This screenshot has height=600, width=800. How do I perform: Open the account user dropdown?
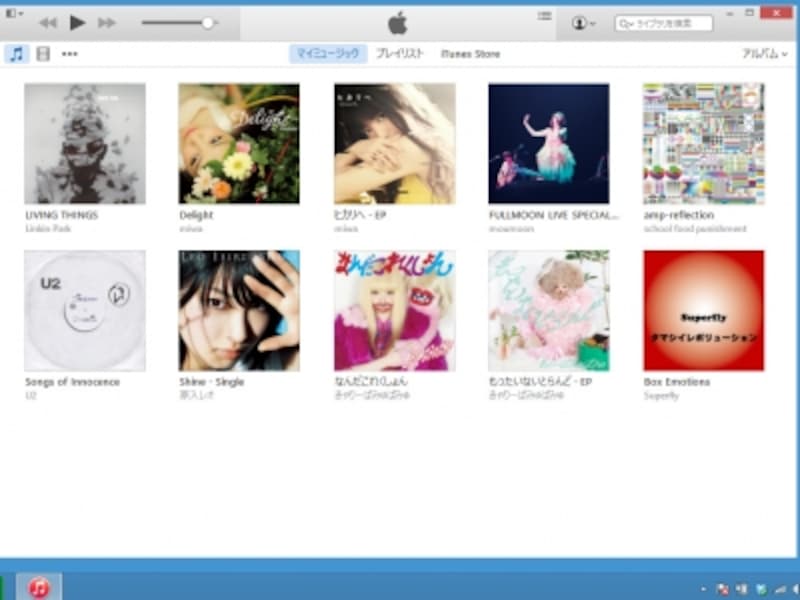[583, 23]
